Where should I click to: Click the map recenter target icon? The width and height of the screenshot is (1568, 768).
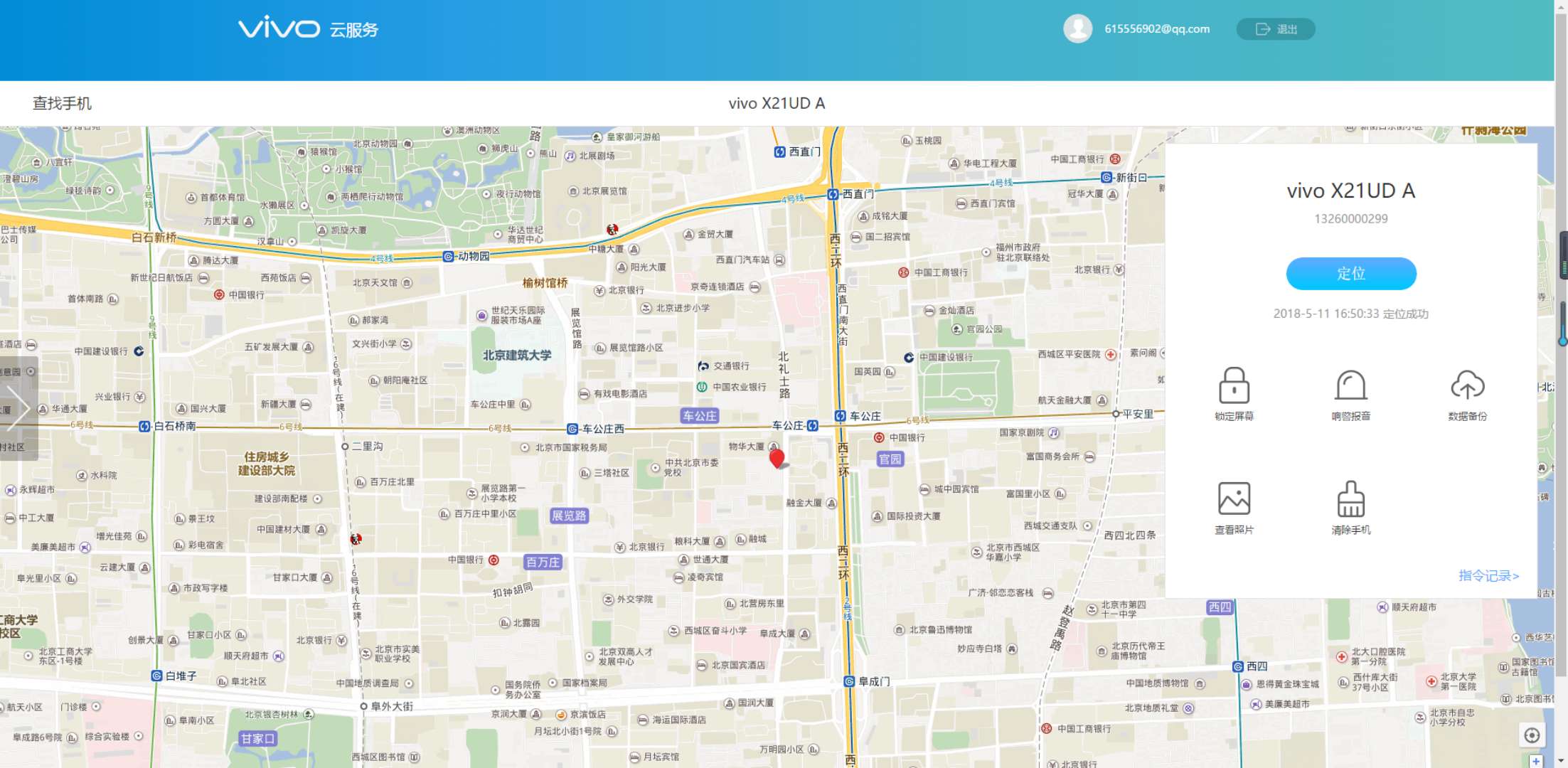pyautogui.click(x=1532, y=735)
